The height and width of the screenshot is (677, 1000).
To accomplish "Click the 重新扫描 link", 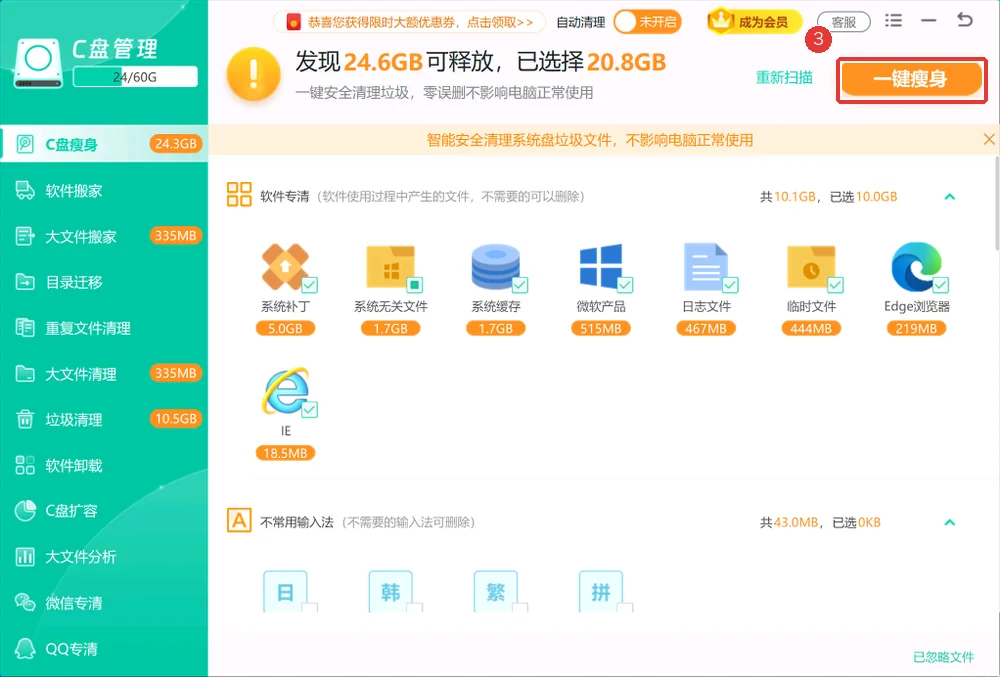I will pos(784,78).
